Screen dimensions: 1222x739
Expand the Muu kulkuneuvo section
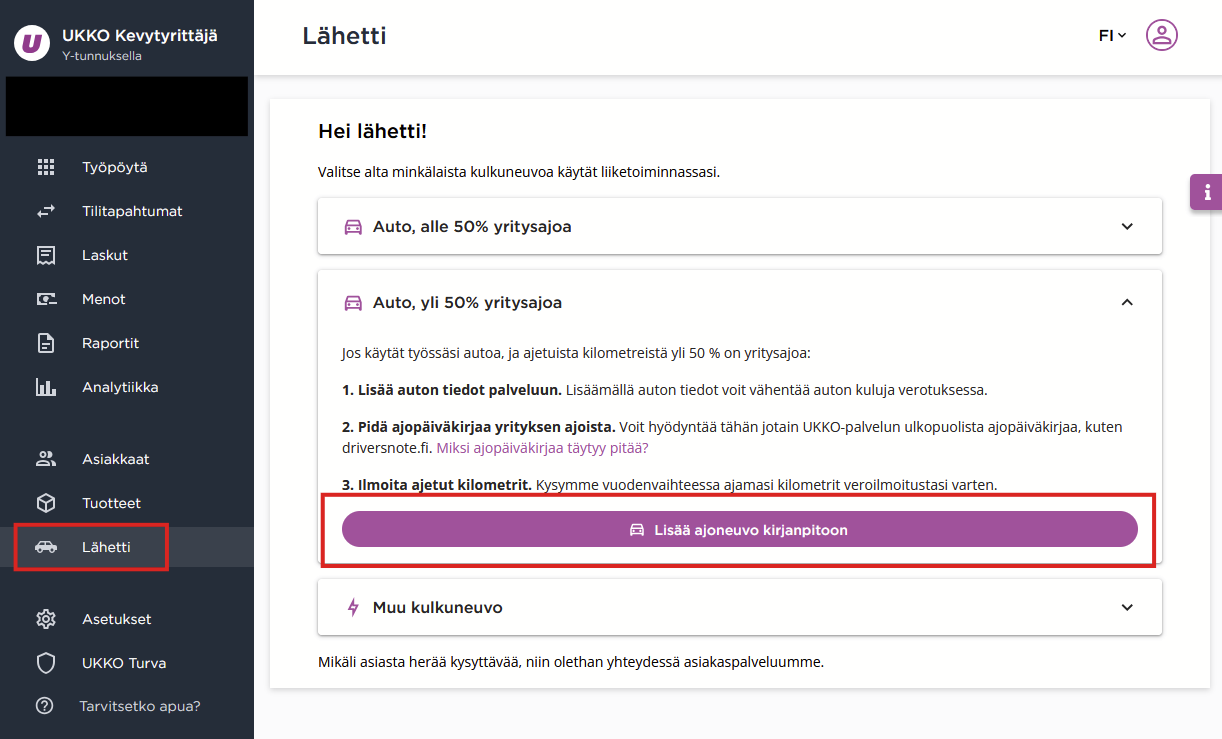(x=740, y=607)
